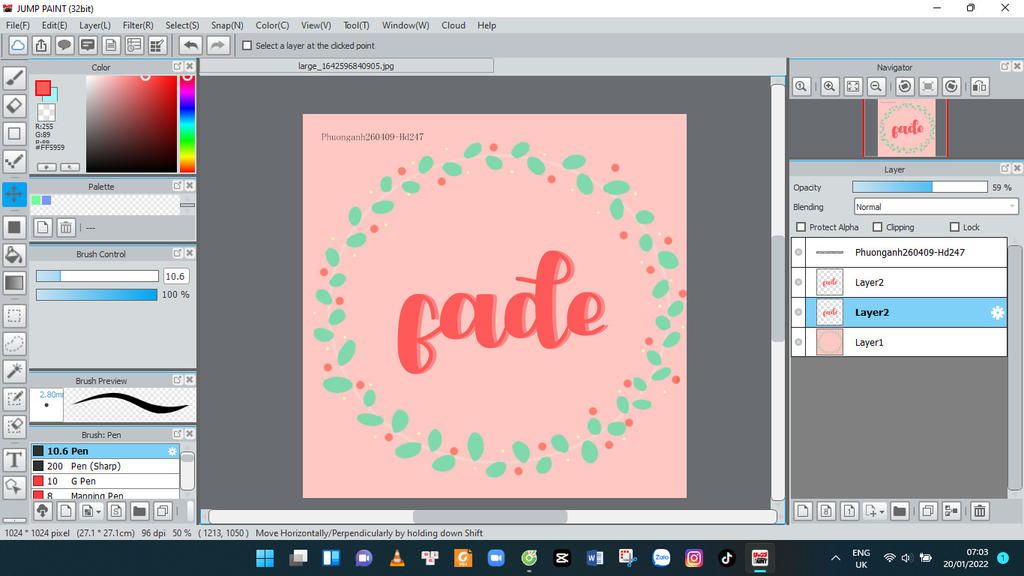Undo the last action
1024x576 pixels.
[x=191, y=46]
